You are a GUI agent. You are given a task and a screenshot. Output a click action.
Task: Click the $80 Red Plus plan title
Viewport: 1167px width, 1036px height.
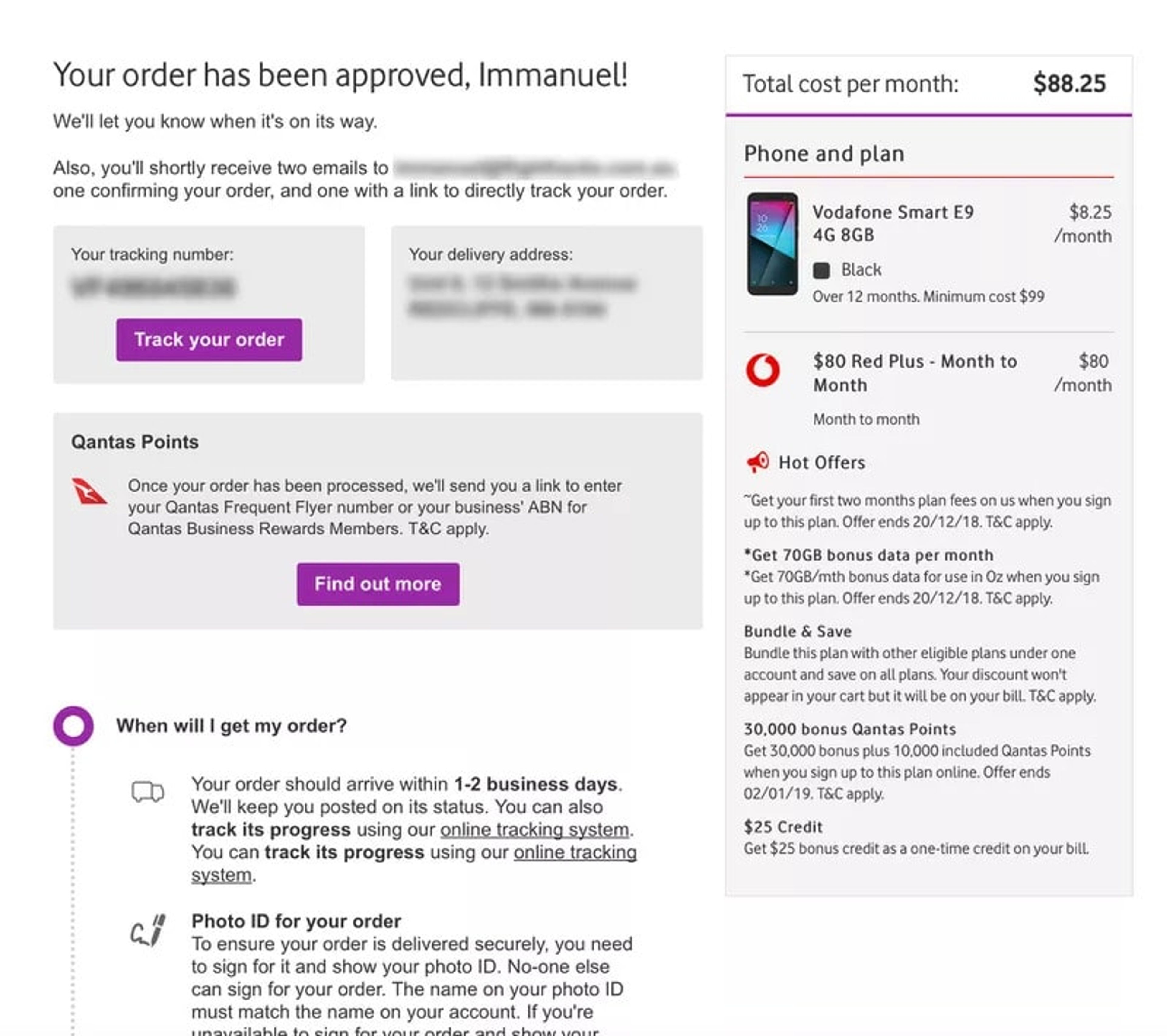[914, 373]
